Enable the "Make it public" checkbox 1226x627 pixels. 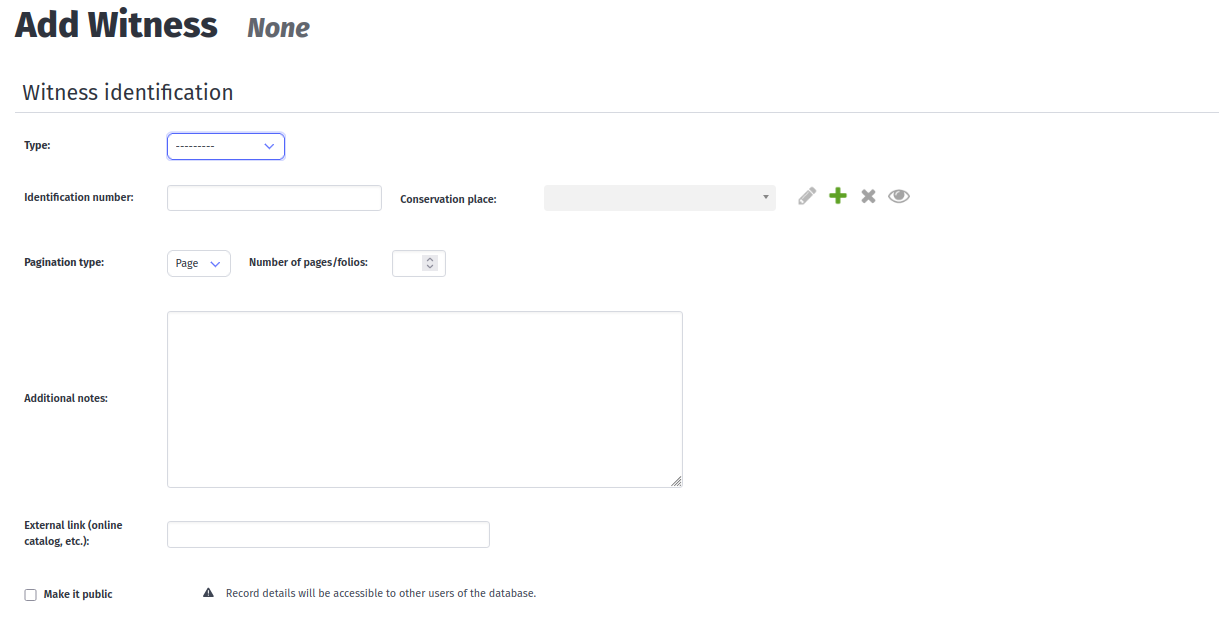(x=30, y=594)
